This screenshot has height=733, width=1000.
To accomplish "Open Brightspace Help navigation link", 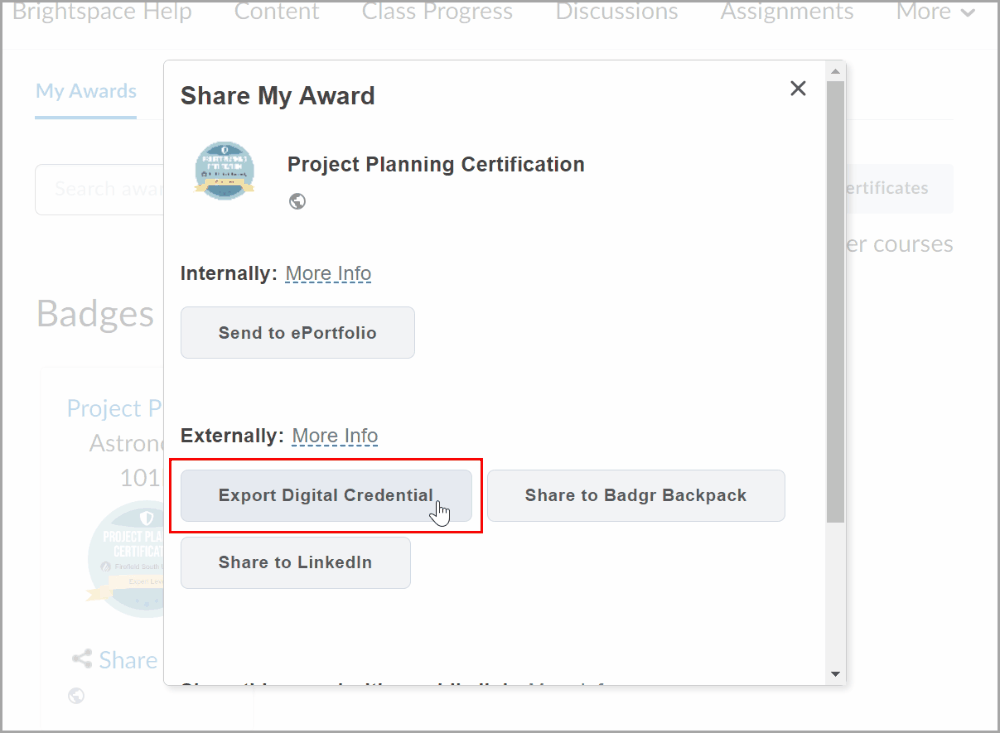I will (102, 13).
